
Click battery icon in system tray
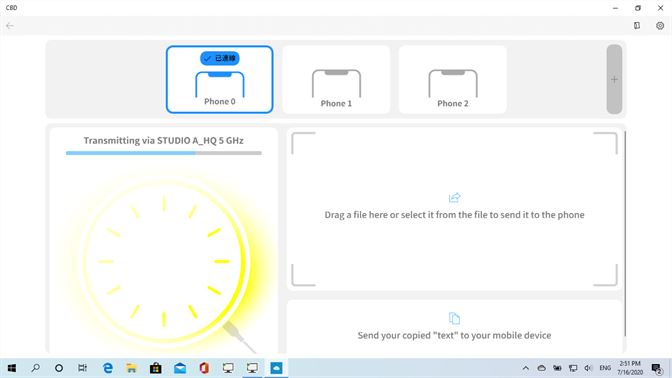point(557,368)
